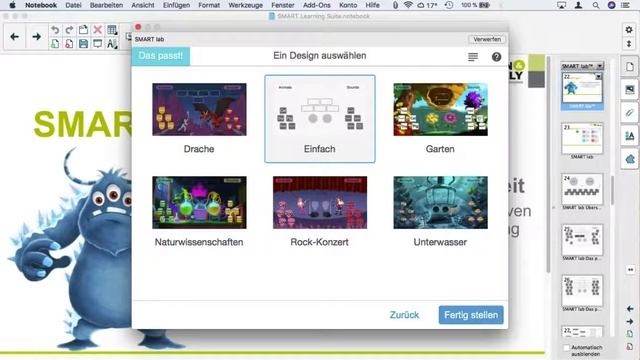Open the insert table icon
Image resolution: width=640 pixels, height=360 pixels.
click(x=112, y=30)
